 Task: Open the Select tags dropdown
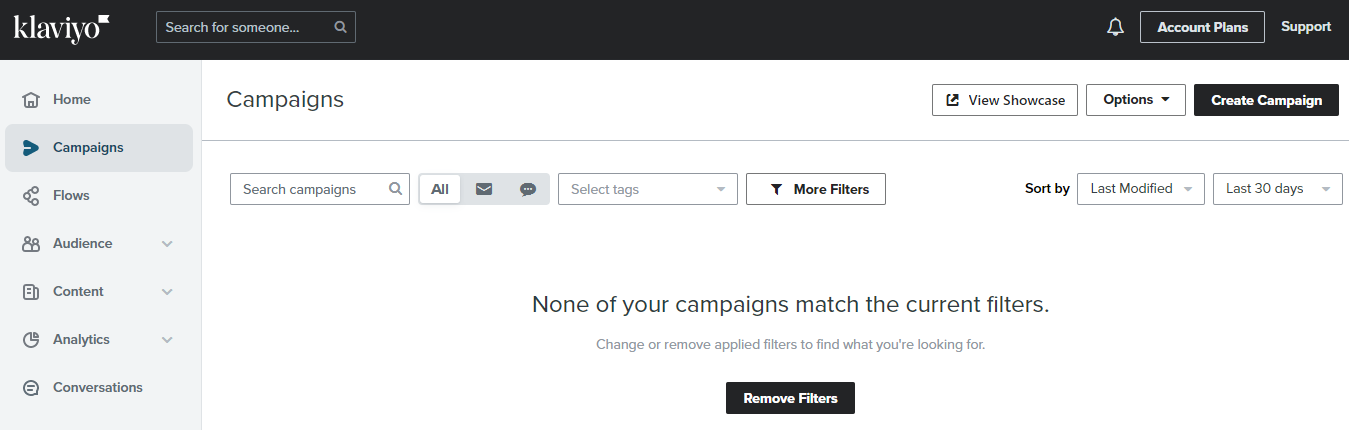point(648,189)
